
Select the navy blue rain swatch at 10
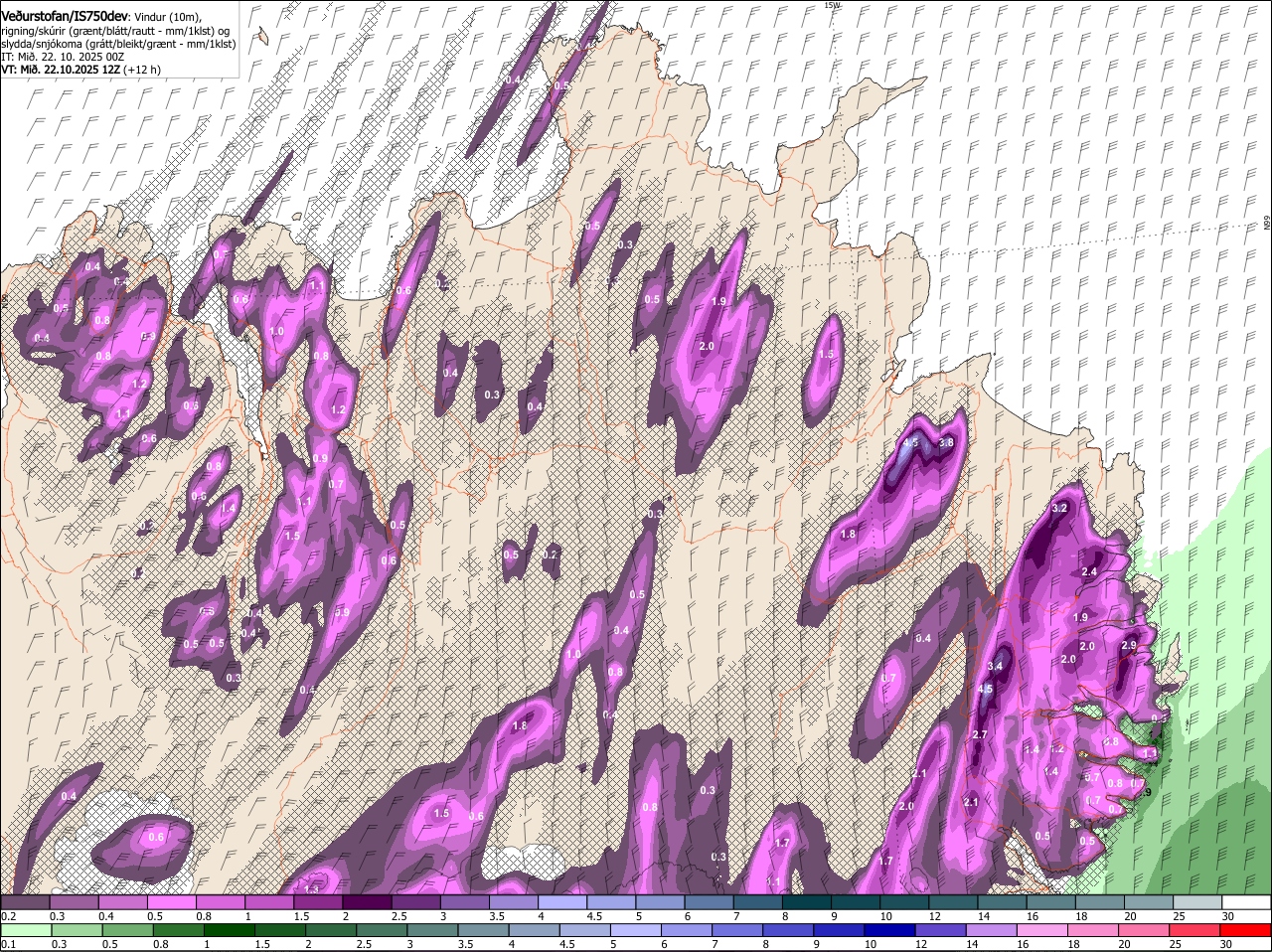point(891,930)
